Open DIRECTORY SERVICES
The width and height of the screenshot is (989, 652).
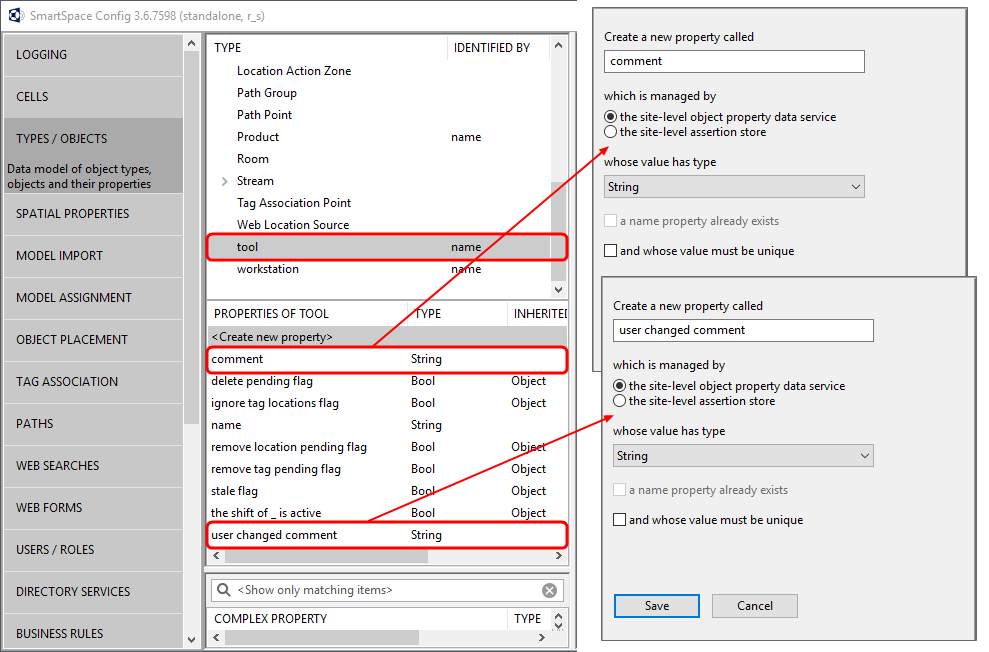[x=93, y=591]
